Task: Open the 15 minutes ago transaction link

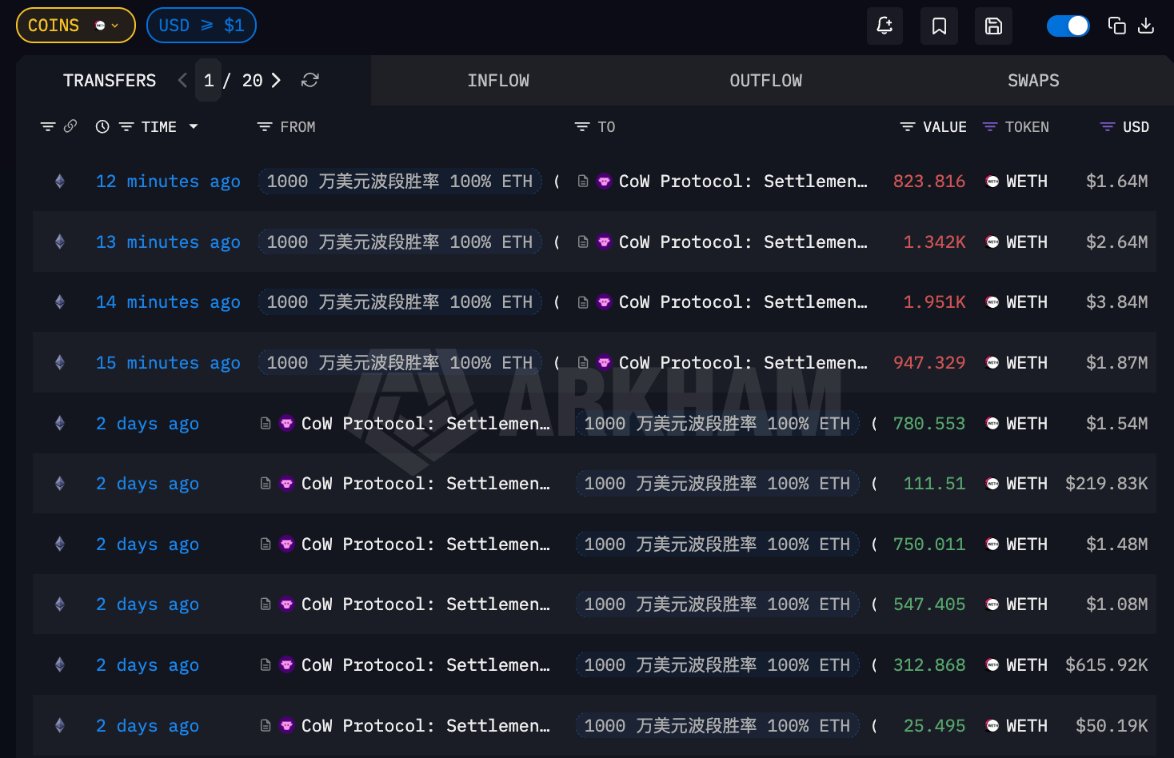Action: 168,363
